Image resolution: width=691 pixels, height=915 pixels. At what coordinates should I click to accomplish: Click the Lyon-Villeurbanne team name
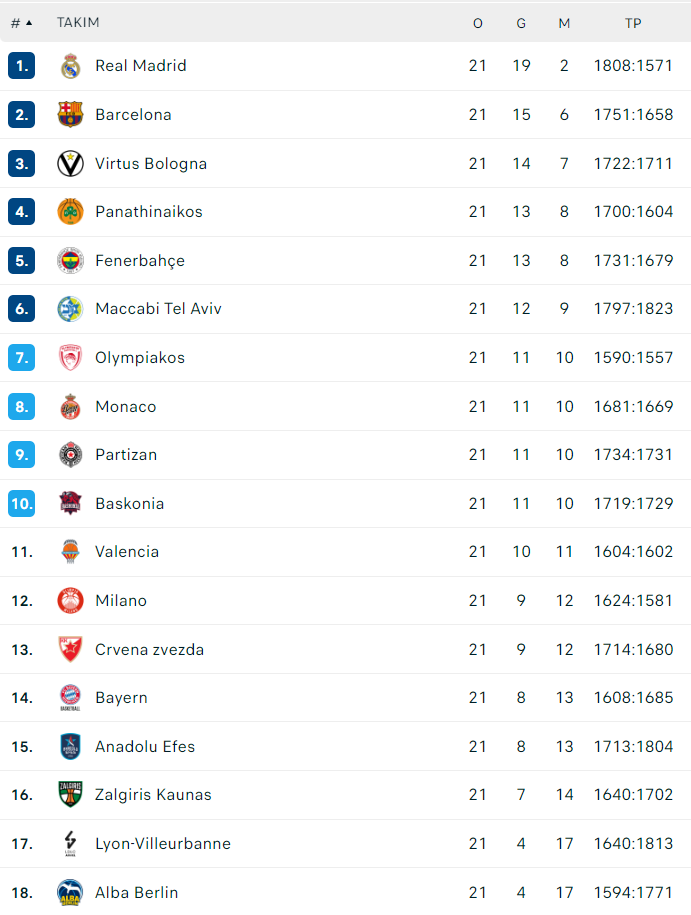coord(163,844)
